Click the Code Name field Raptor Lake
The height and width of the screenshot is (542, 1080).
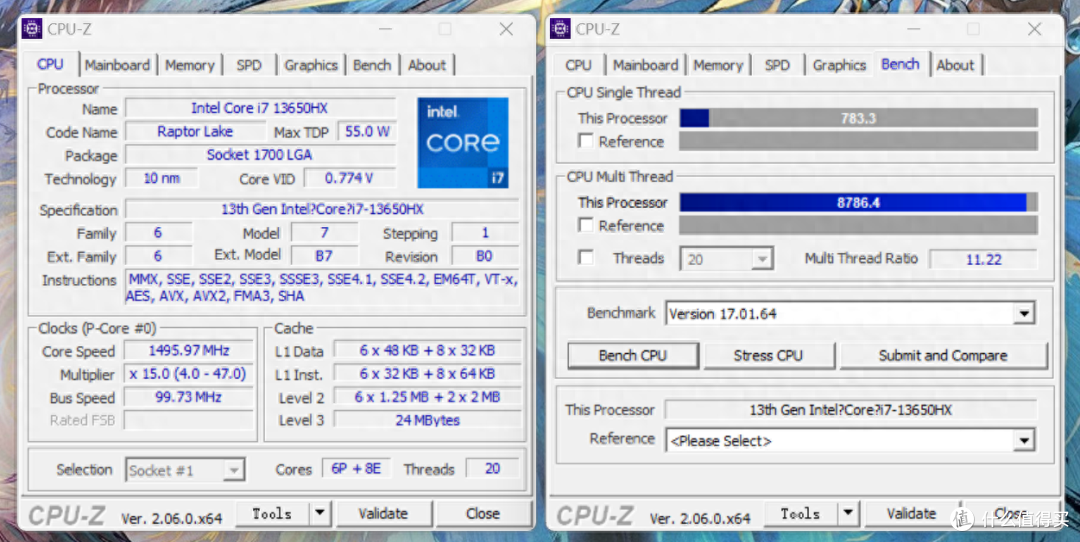coord(195,131)
